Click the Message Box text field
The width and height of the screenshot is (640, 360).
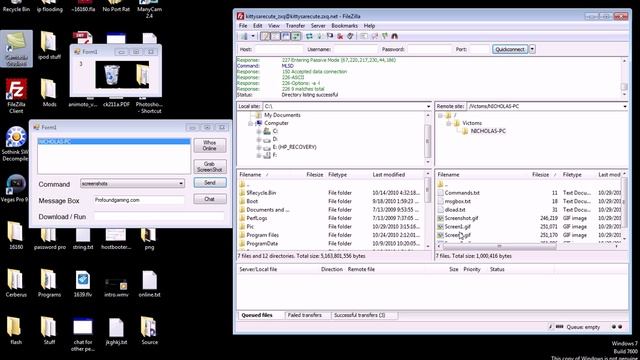(x=139, y=200)
